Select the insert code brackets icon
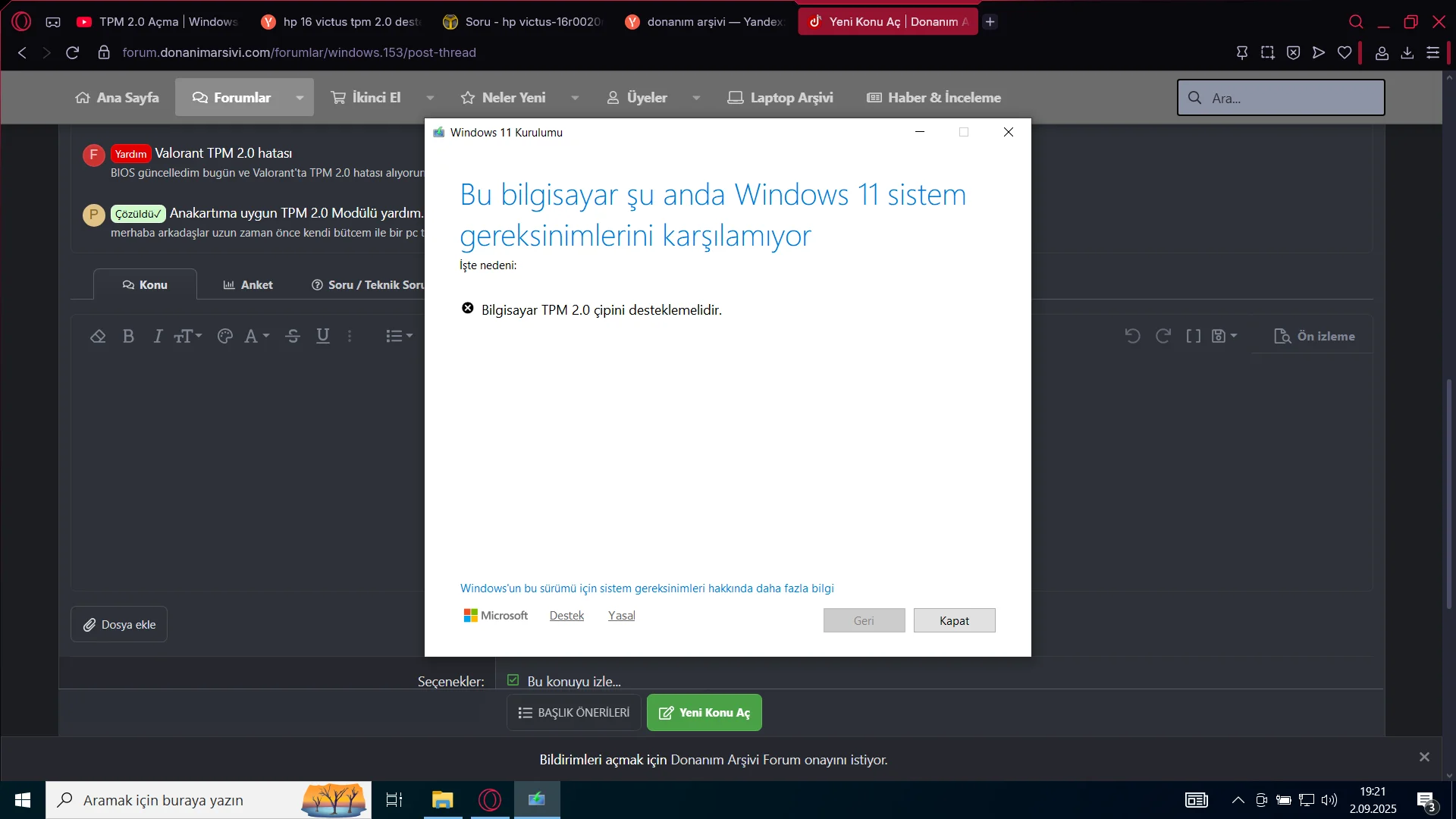1456x819 pixels. pos(1193,336)
